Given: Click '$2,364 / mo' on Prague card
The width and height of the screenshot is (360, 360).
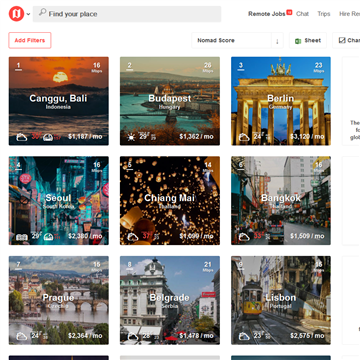Looking at the screenshot, I should [x=85, y=336].
